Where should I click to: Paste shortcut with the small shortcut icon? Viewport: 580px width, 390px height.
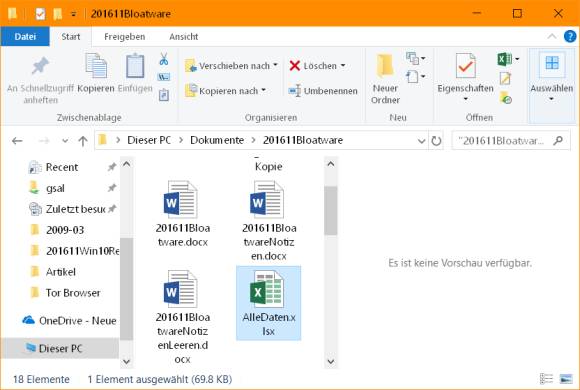pyautogui.click(x=163, y=95)
